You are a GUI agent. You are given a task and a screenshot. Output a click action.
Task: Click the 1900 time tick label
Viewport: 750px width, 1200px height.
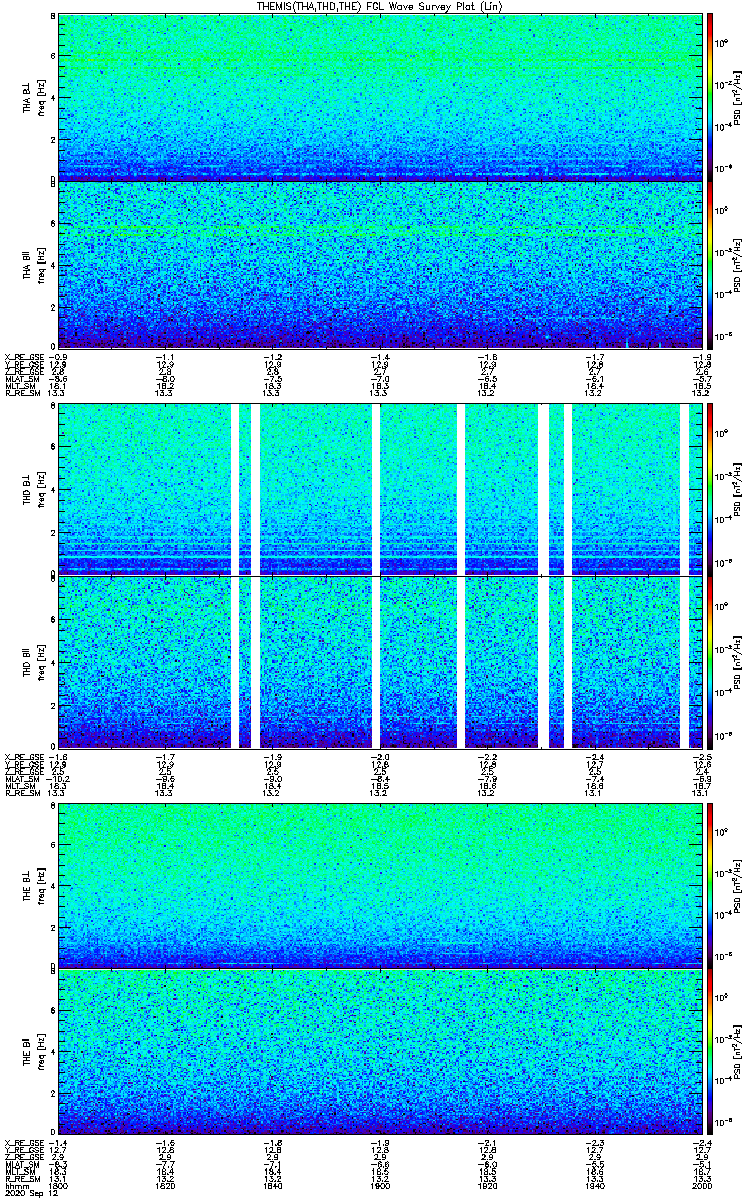pyautogui.click(x=380, y=1186)
